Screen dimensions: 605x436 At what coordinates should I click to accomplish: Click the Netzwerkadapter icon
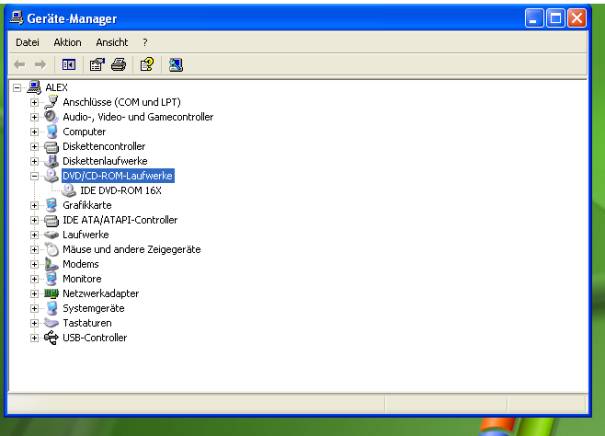click(x=52, y=293)
